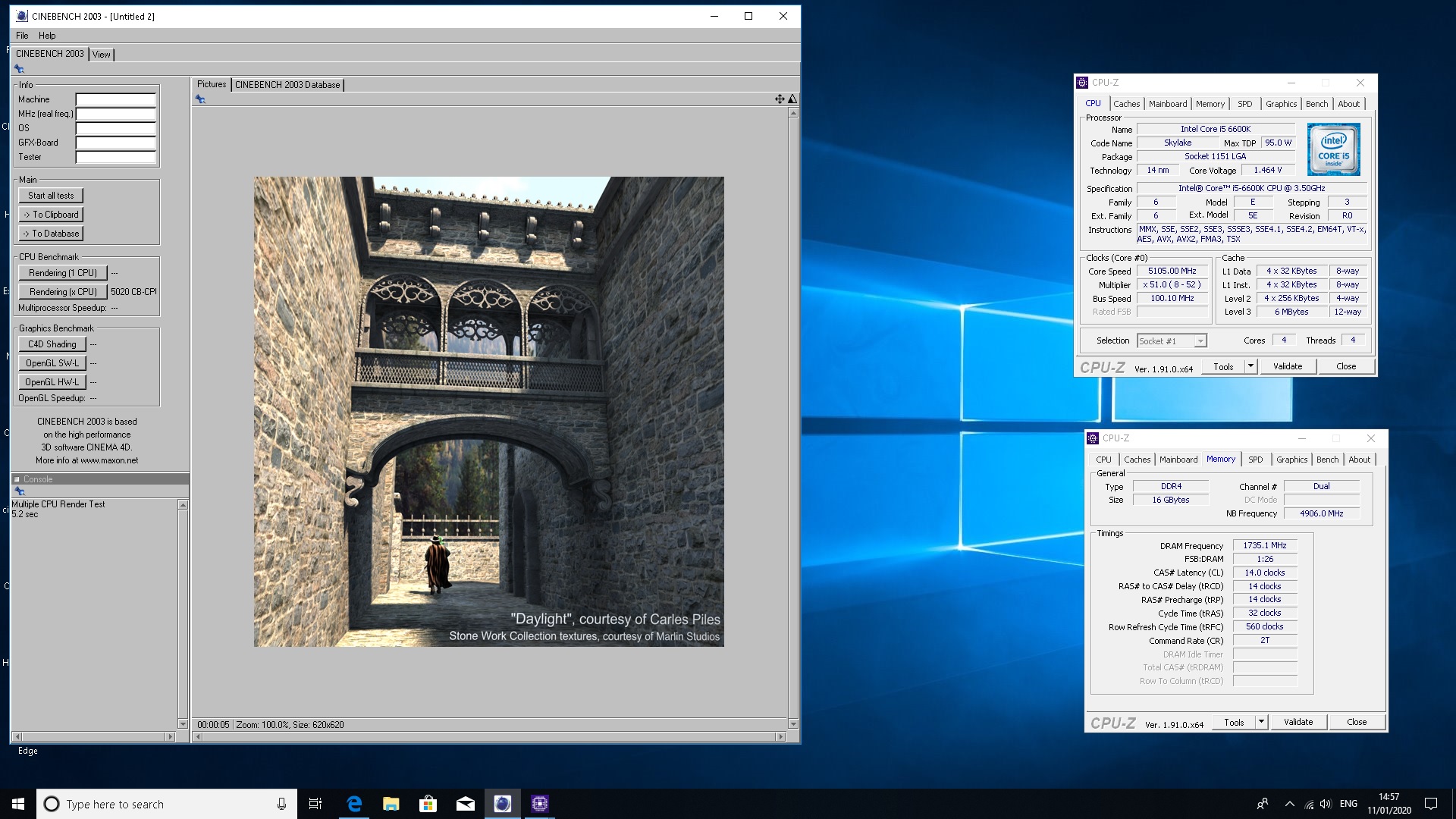Launch Microsoft Edge from taskbar
This screenshot has width=1456, height=819.
click(x=353, y=804)
